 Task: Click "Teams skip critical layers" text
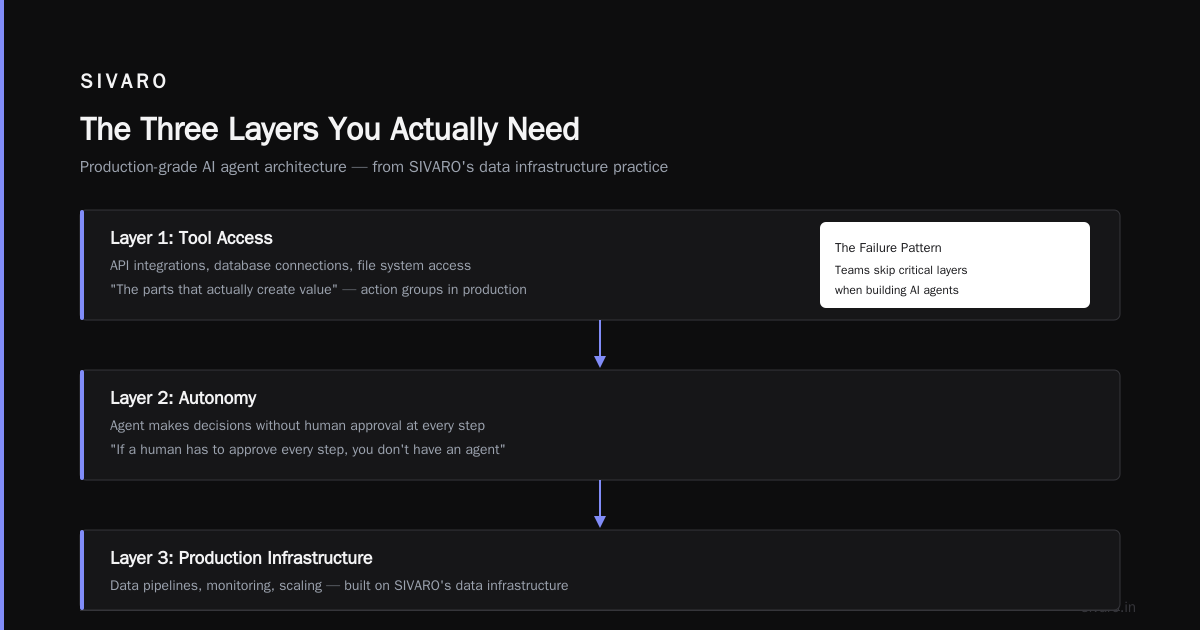point(901,270)
